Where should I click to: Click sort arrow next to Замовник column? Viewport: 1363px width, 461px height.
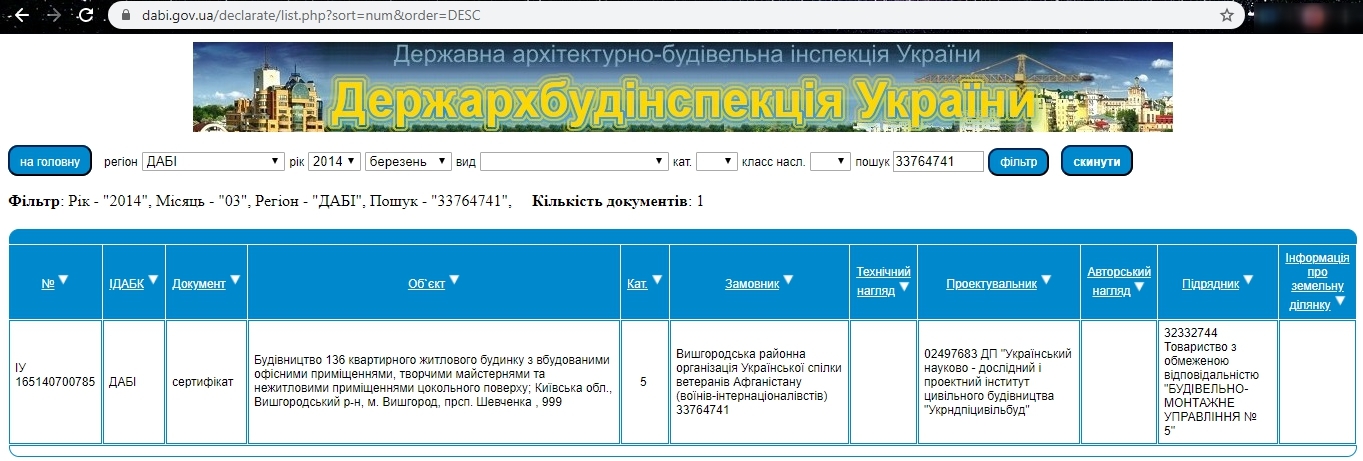tap(789, 280)
